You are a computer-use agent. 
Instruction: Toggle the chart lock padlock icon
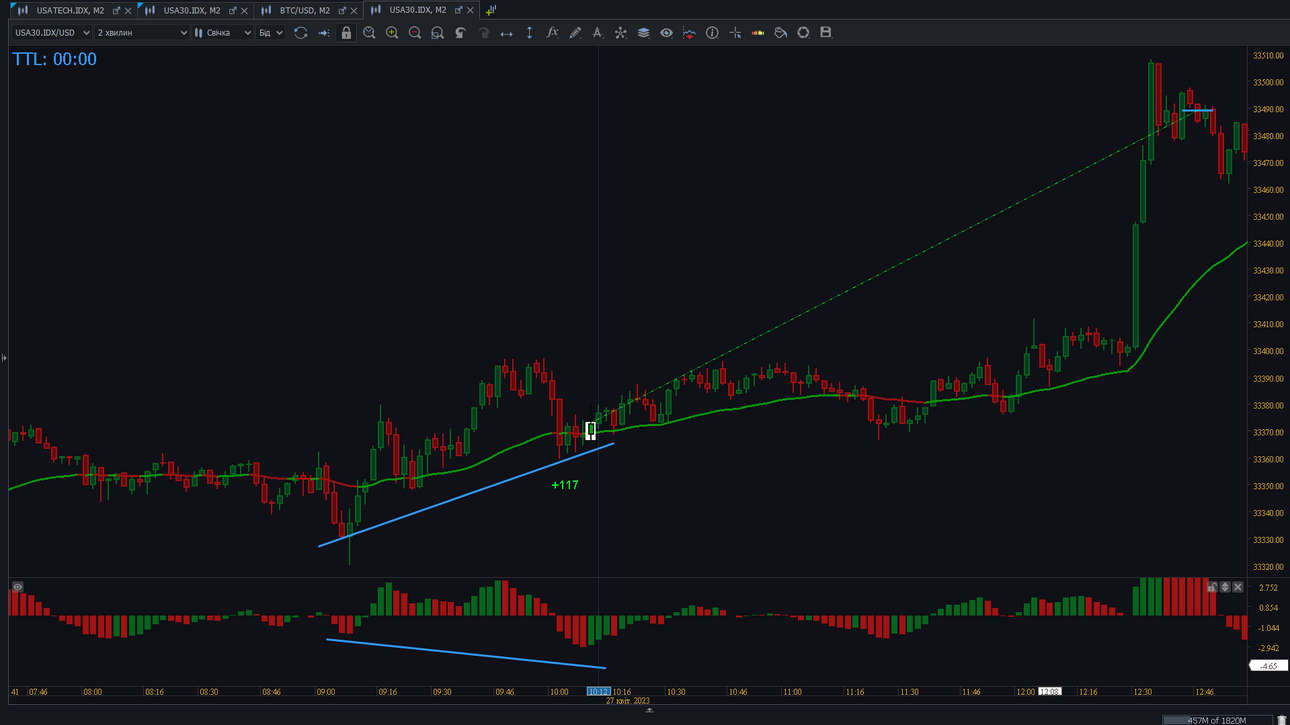click(x=346, y=33)
